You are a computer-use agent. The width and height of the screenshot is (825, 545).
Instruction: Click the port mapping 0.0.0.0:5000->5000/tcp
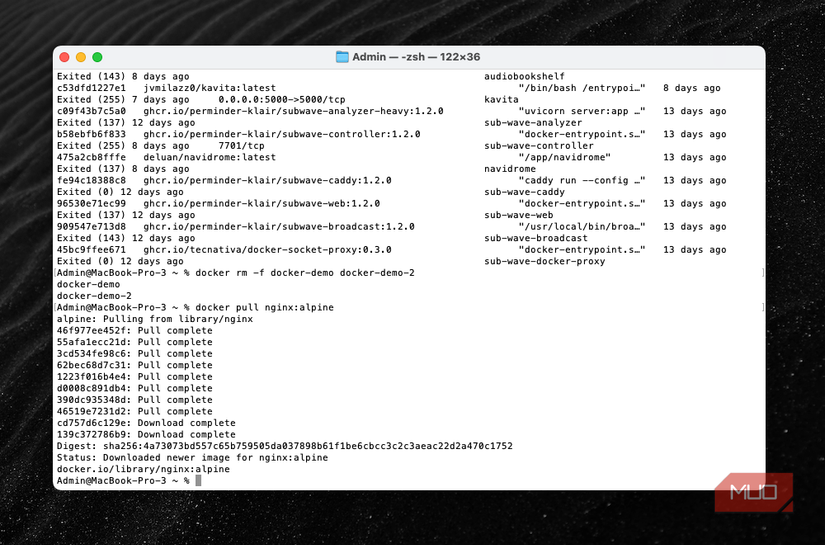click(x=282, y=99)
